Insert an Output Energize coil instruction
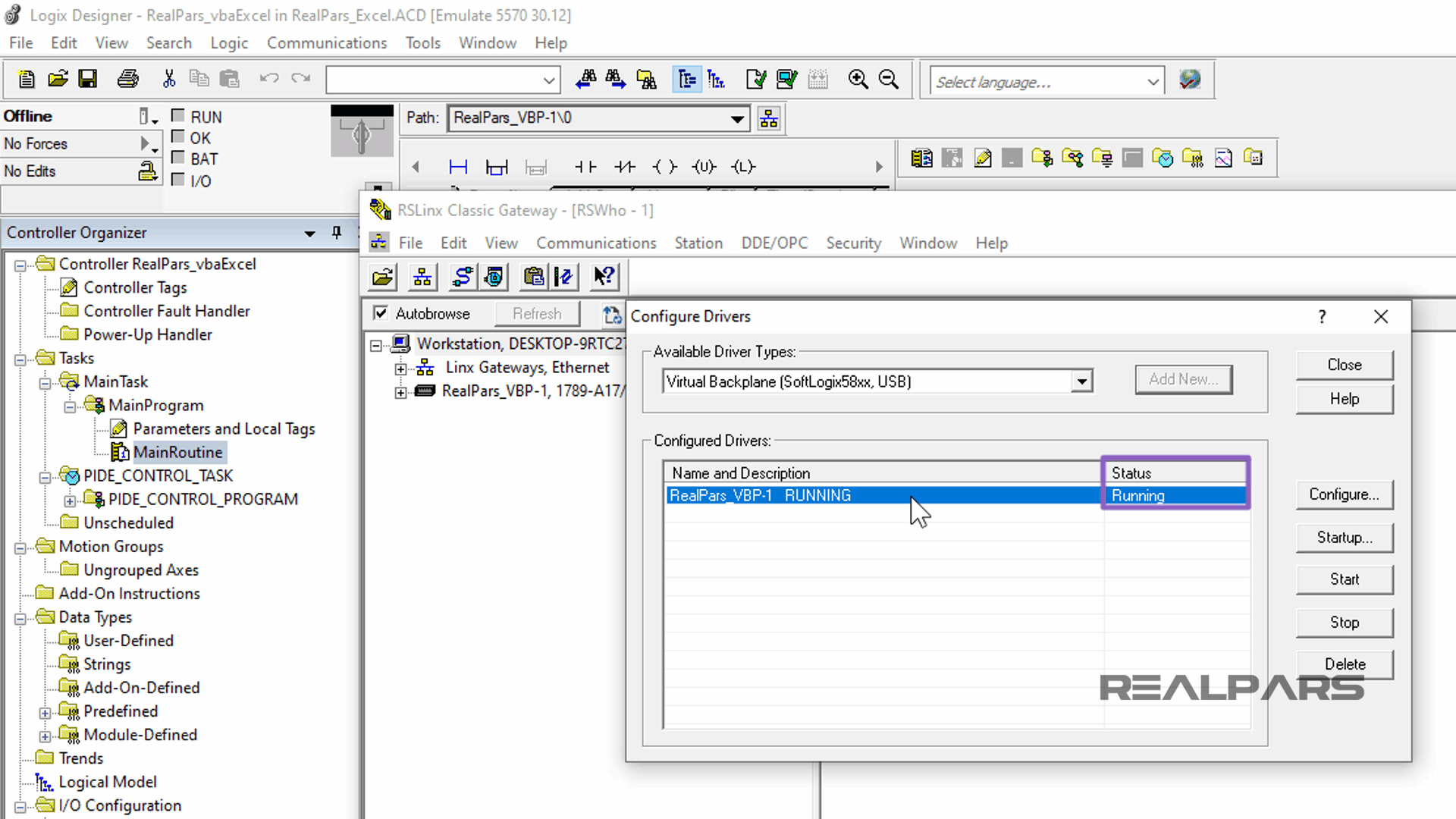Image resolution: width=1456 pixels, height=819 pixels. pyautogui.click(x=665, y=167)
